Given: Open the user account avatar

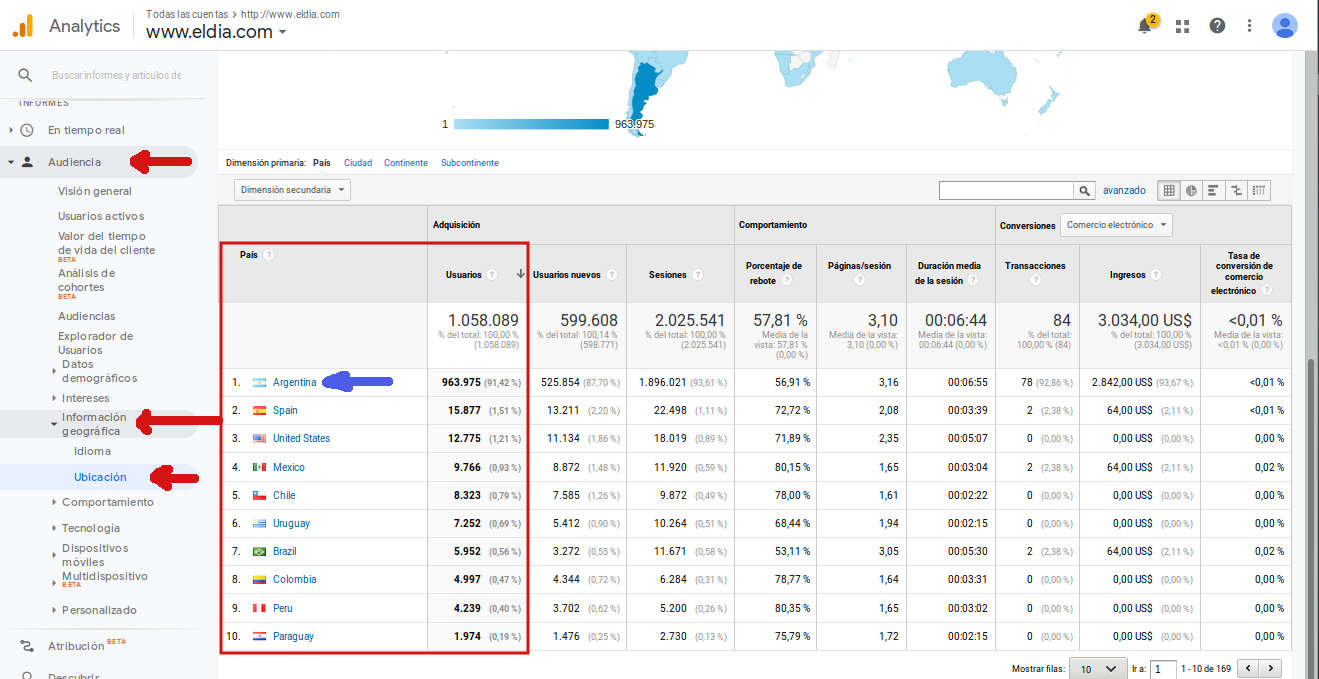Looking at the screenshot, I should click(x=1284, y=26).
